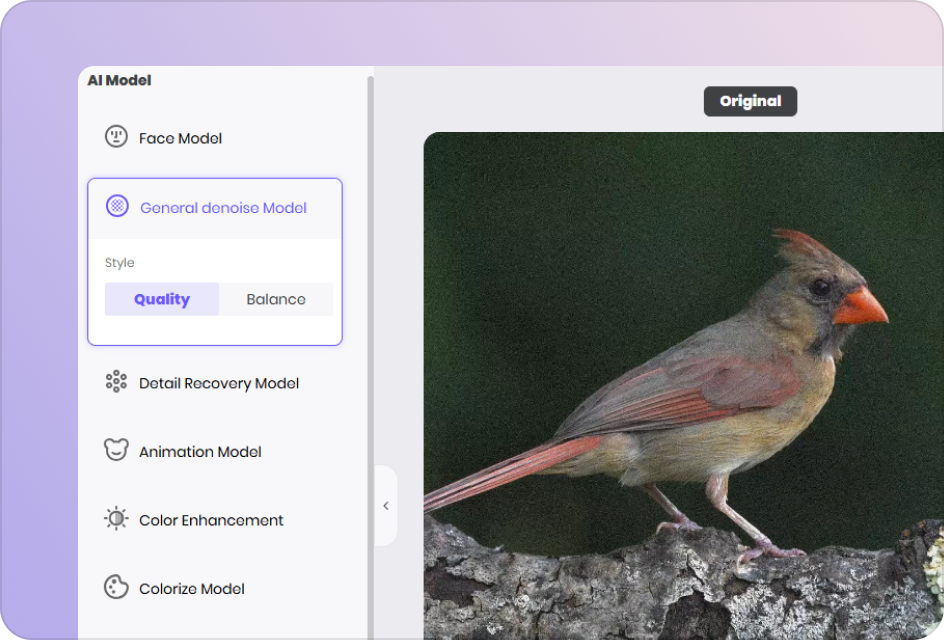944x640 pixels.
Task: Choose Face Model from the AI Model list
Action: click(181, 137)
